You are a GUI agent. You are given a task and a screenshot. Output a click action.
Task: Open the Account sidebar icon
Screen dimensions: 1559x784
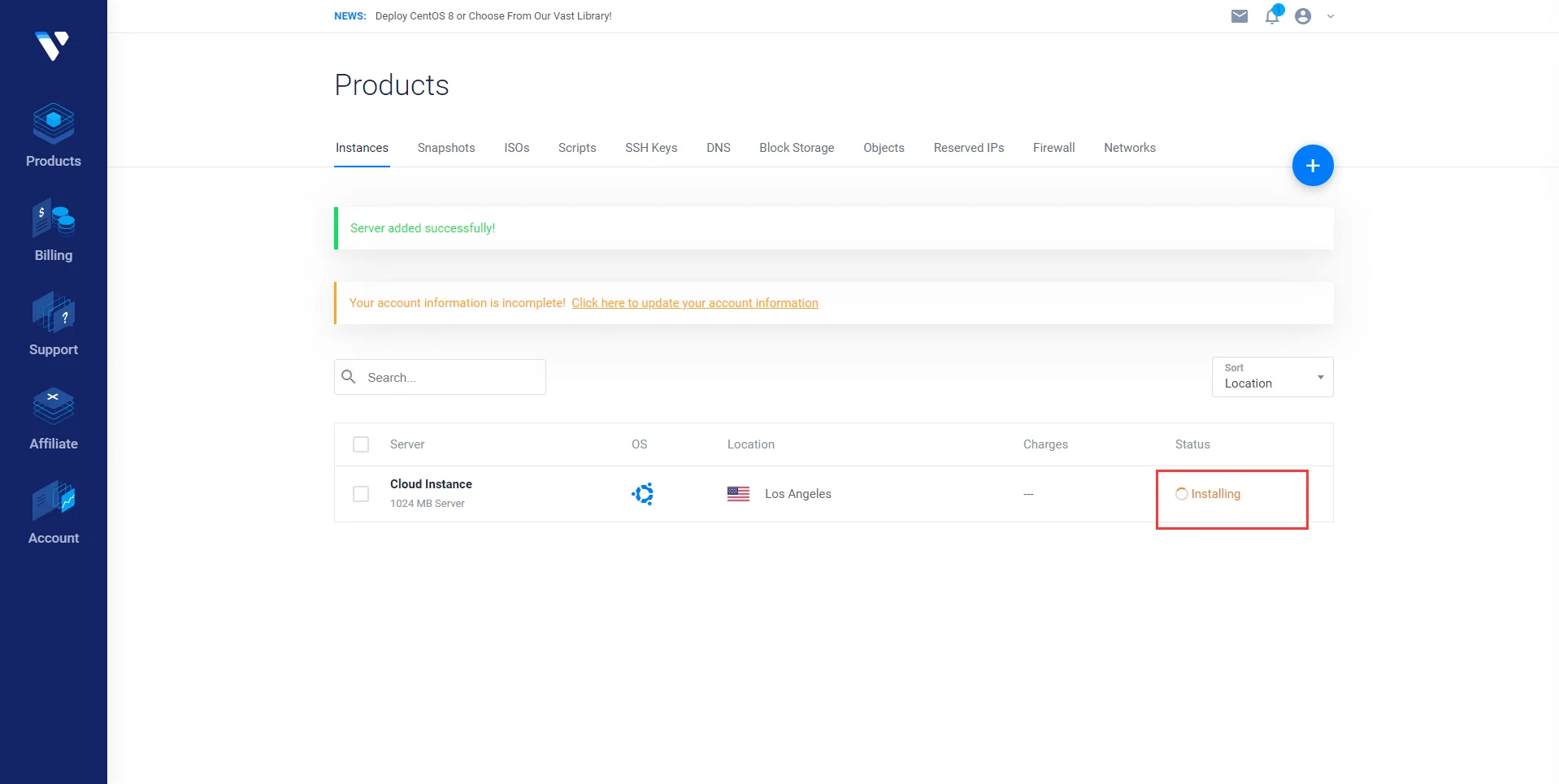(x=54, y=501)
